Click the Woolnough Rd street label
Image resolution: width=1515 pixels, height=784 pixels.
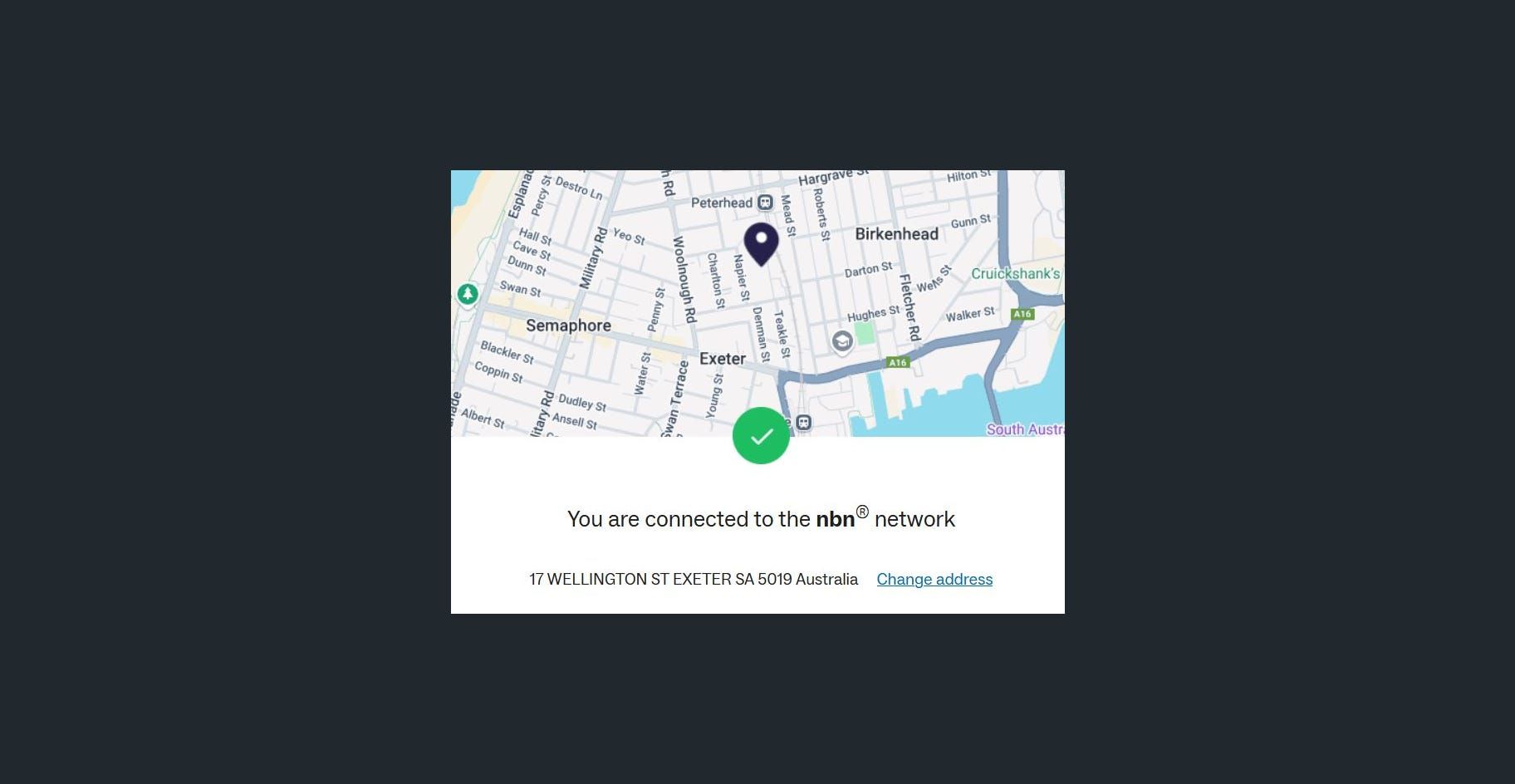click(x=684, y=280)
